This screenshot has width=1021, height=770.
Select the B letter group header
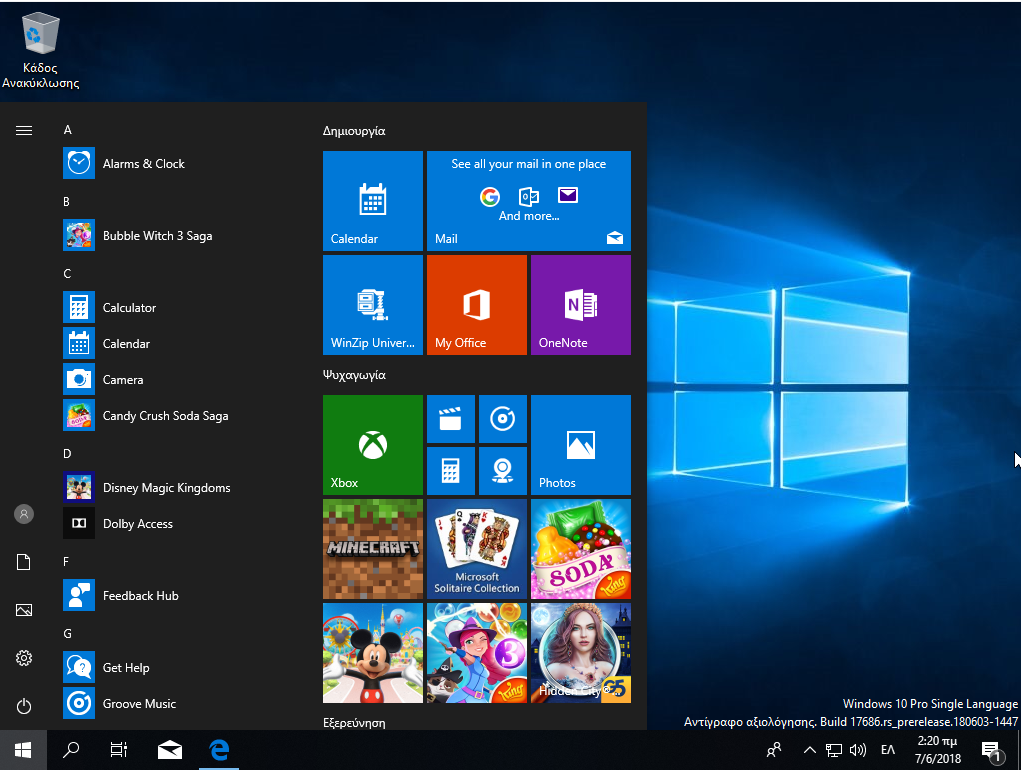[x=66, y=202]
